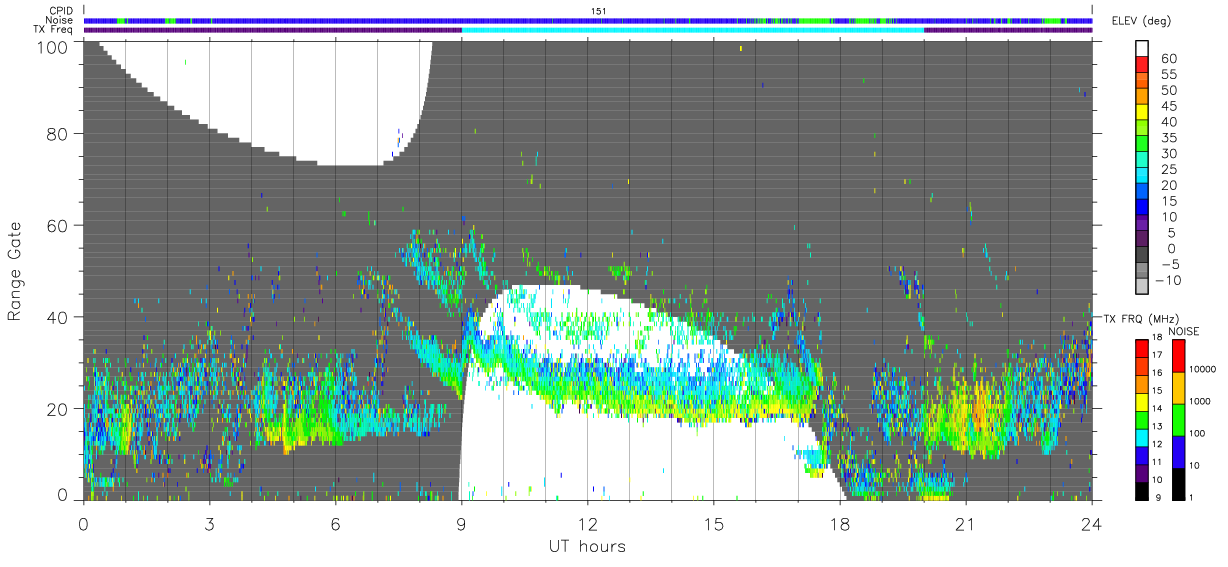The width and height of the screenshot is (1228, 567).
Task: Click the purple TX Freq strip segment before 9 UT
Action: [x=272, y=30]
